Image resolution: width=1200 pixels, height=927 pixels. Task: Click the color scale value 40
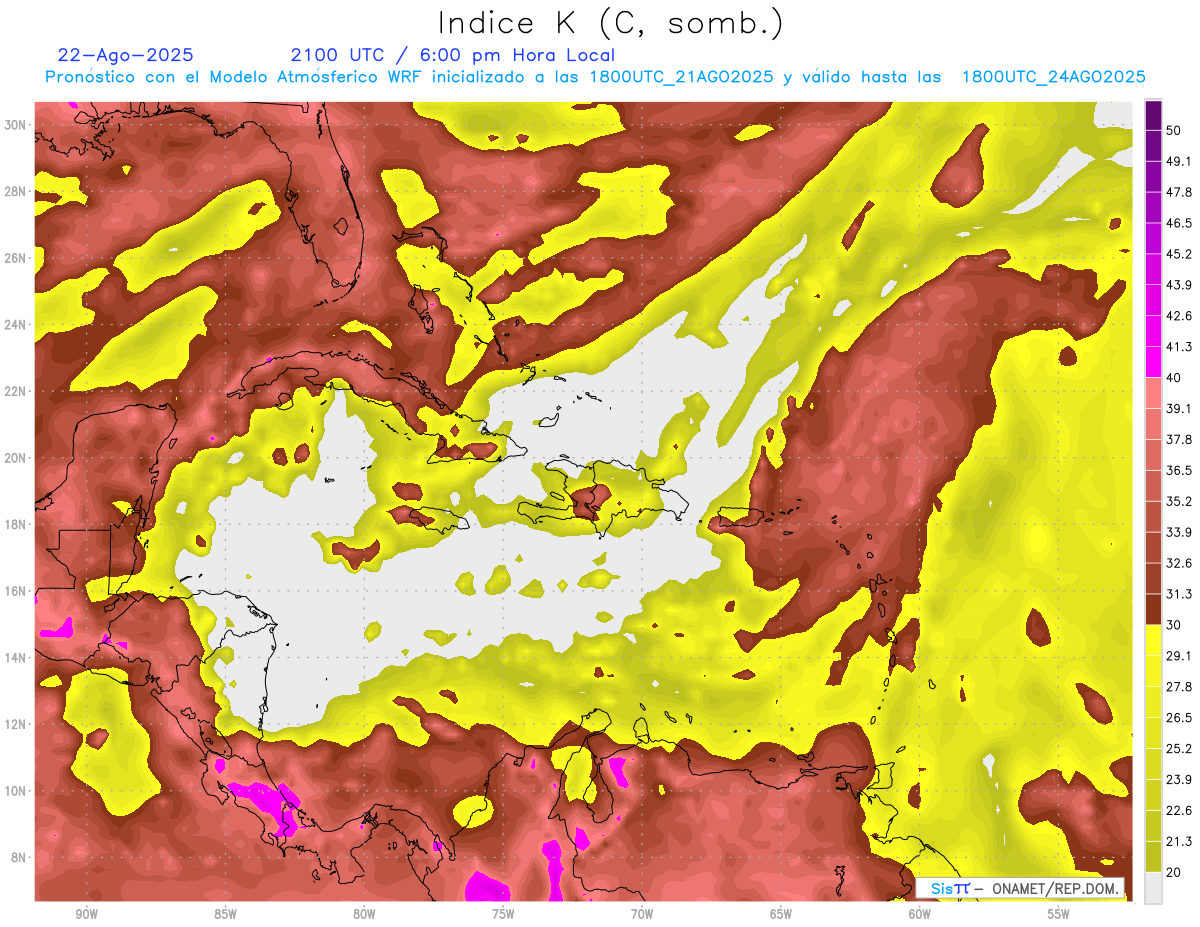[x=1173, y=377]
